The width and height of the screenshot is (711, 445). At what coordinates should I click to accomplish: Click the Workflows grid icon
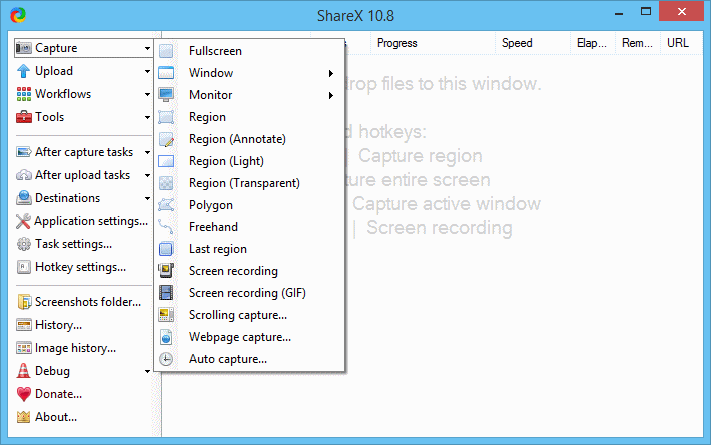tap(24, 94)
